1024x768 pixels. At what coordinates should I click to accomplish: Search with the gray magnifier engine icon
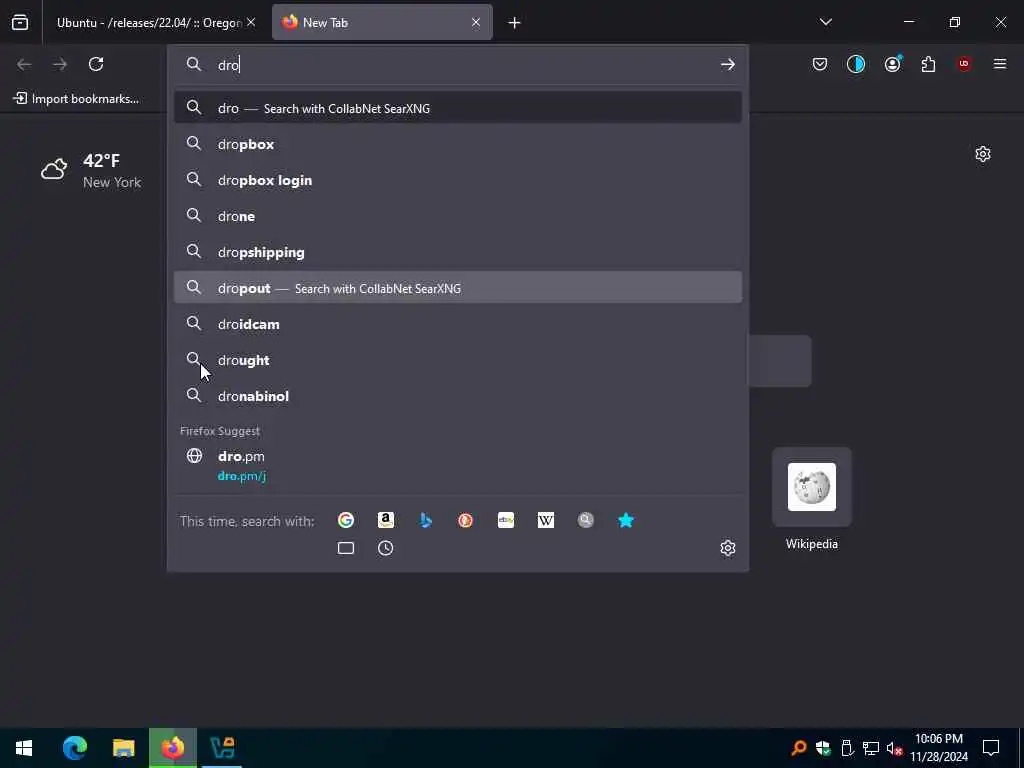pos(586,520)
